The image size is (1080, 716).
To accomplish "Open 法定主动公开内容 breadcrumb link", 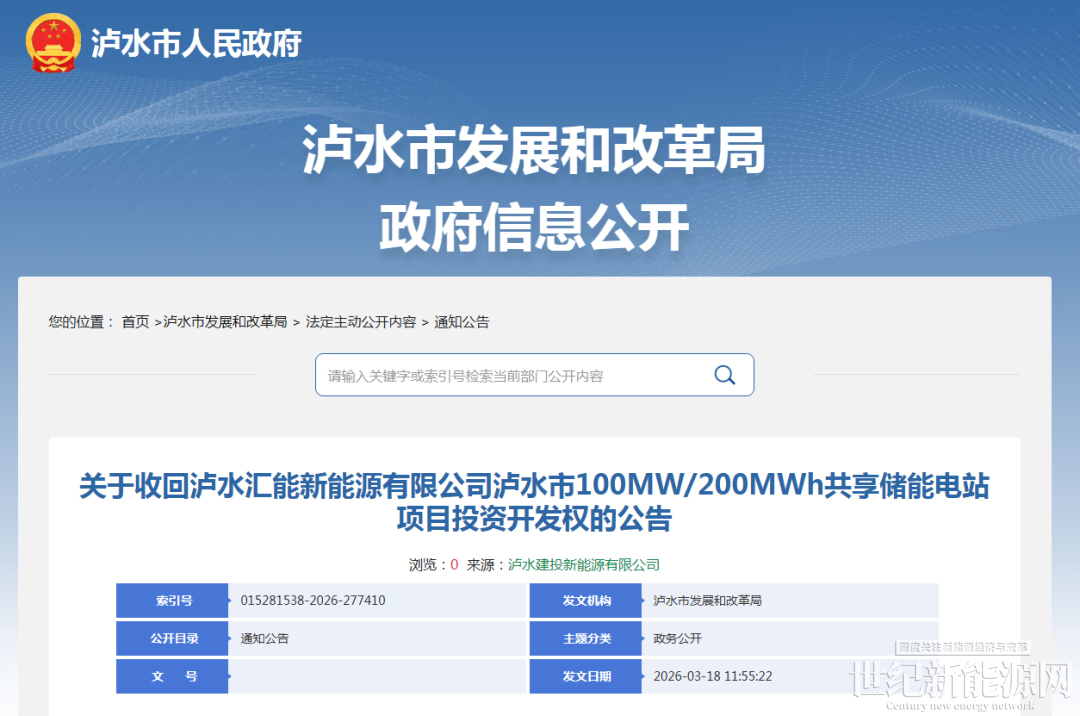I will point(361,322).
